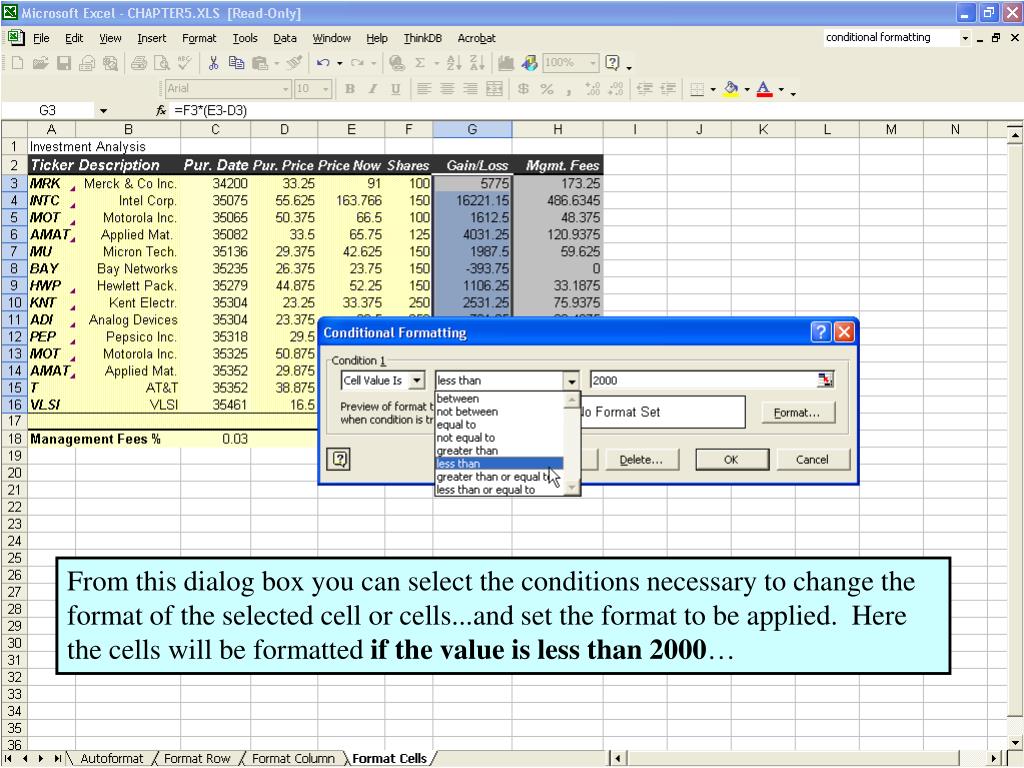Click the Sort Descending icon
1024x768 pixels.
tap(477, 63)
